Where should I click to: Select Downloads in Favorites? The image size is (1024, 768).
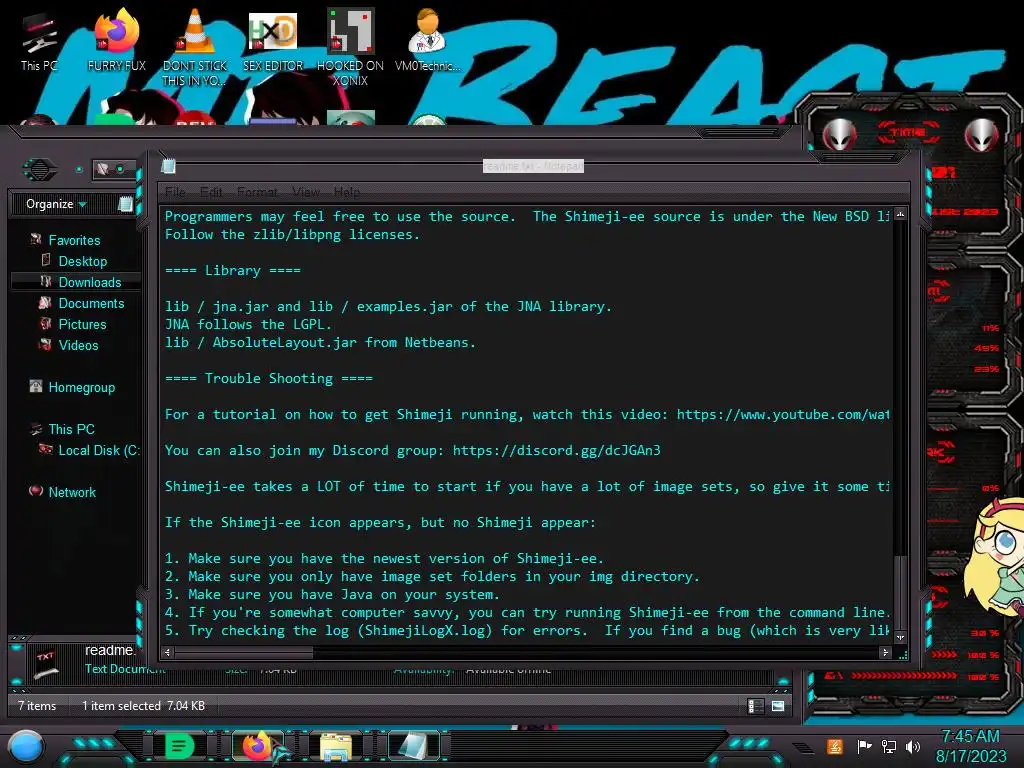(89, 282)
